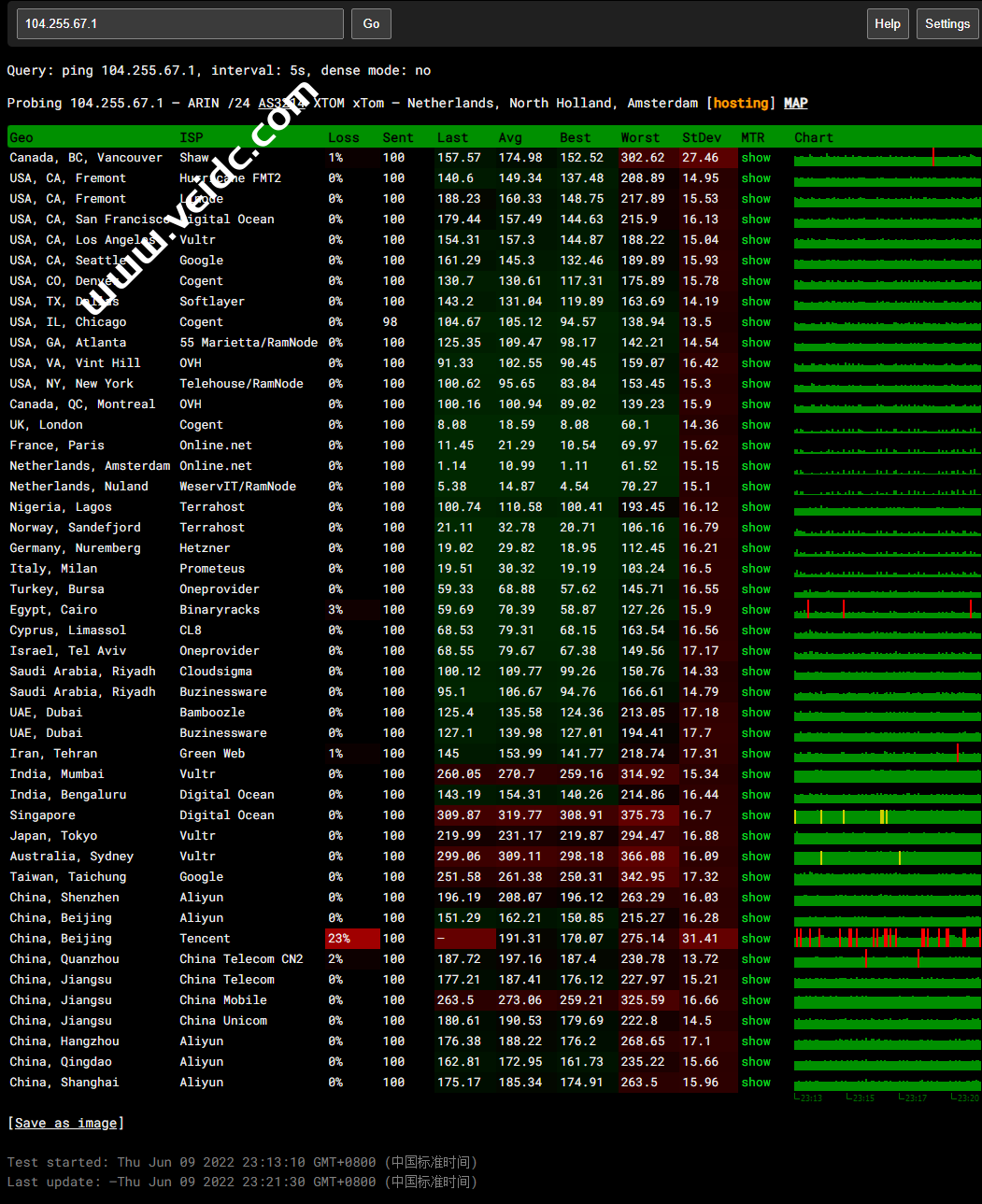The height and width of the screenshot is (1204, 982).
Task: Select the StDev value 31.41
Action: [x=701, y=939]
